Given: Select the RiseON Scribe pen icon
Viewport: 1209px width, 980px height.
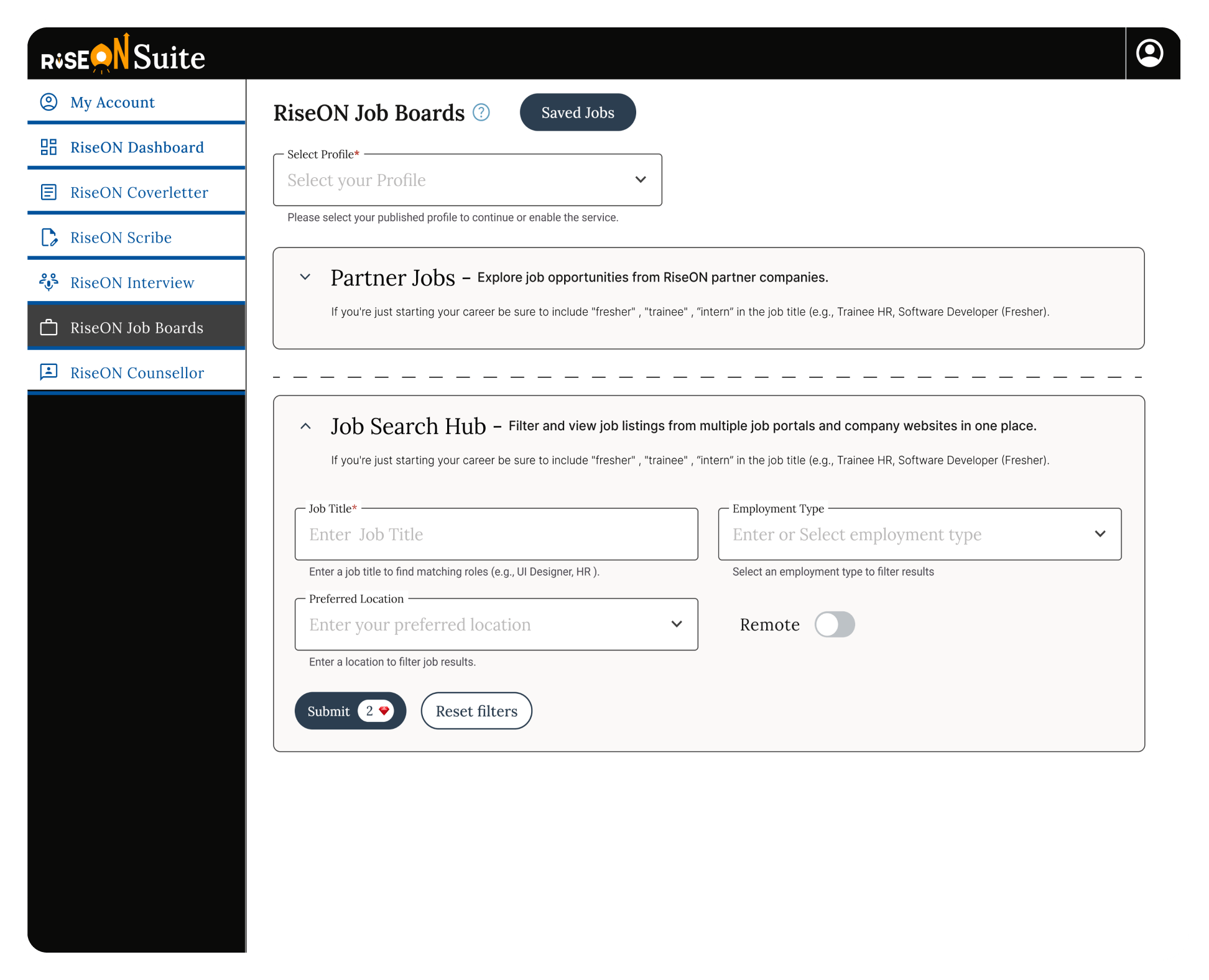Looking at the screenshot, I should point(49,238).
